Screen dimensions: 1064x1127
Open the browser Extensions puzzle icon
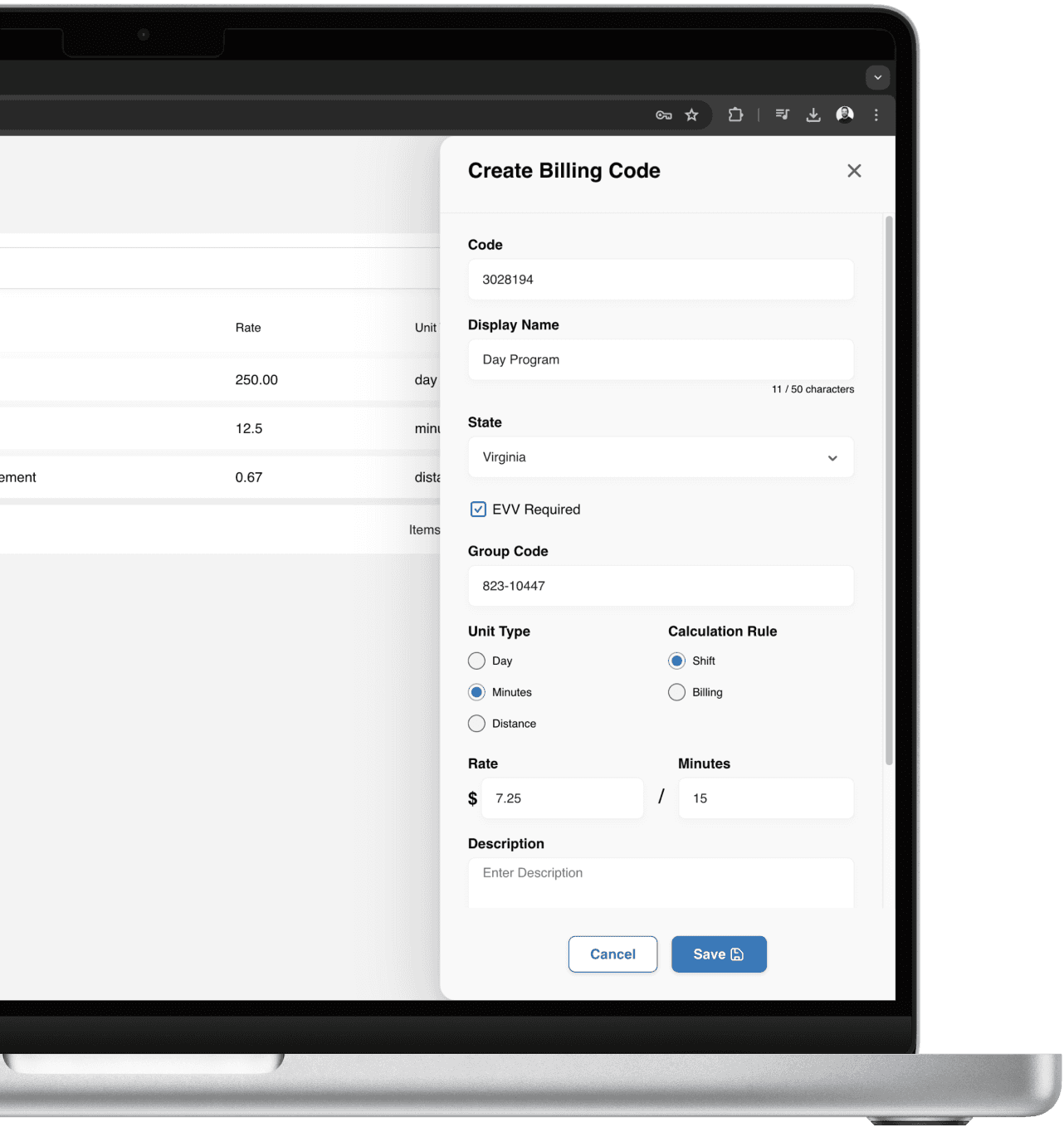pos(735,115)
